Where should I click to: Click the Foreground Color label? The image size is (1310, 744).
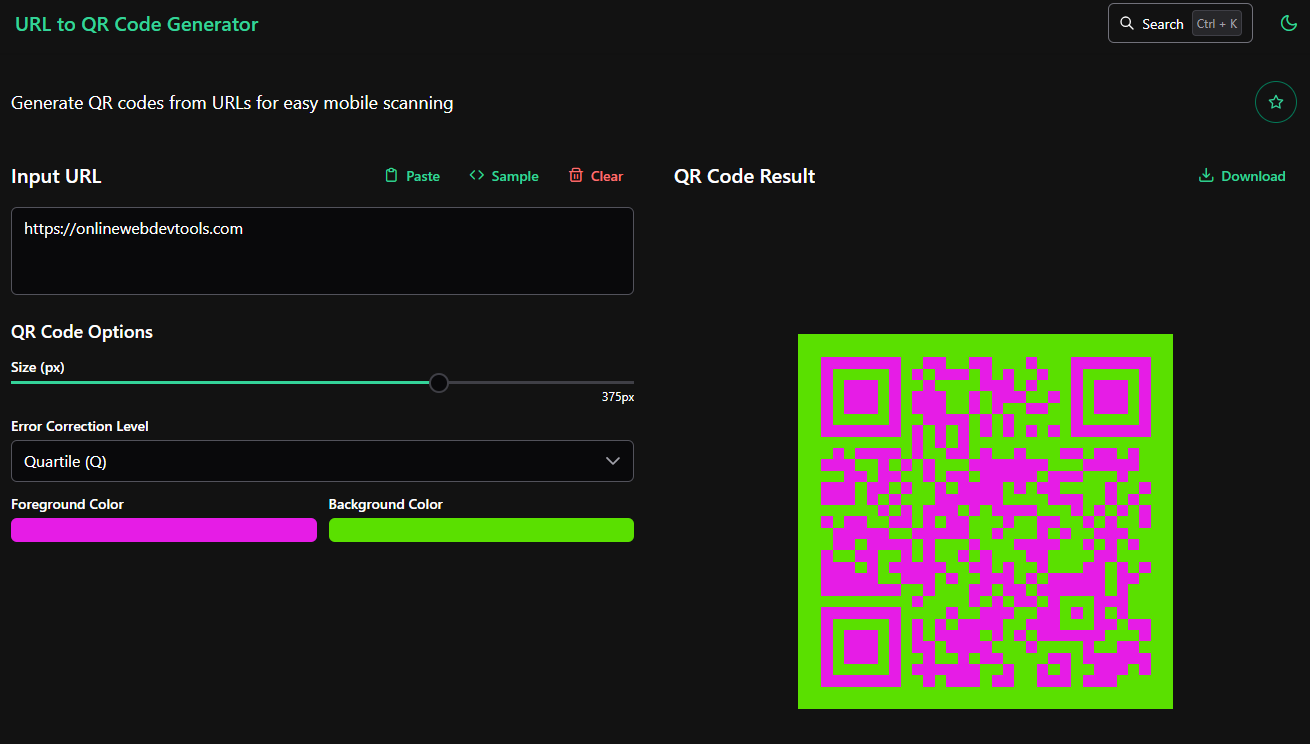click(x=68, y=504)
